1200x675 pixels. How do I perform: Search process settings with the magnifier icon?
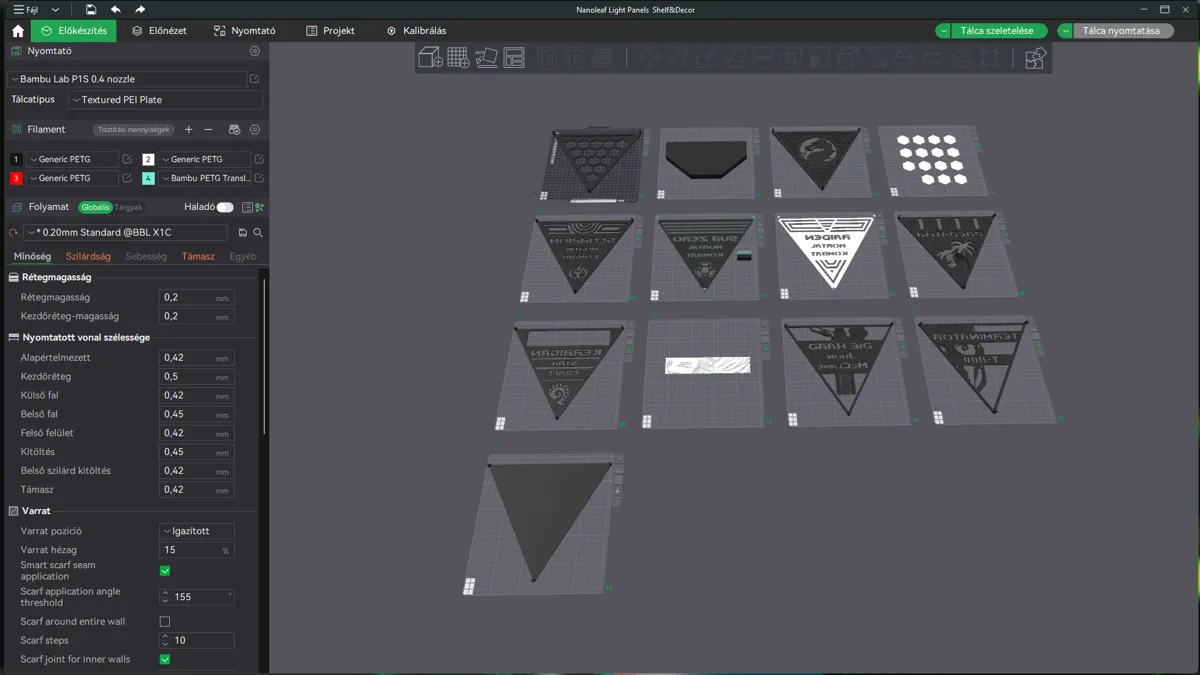pyautogui.click(x=258, y=232)
